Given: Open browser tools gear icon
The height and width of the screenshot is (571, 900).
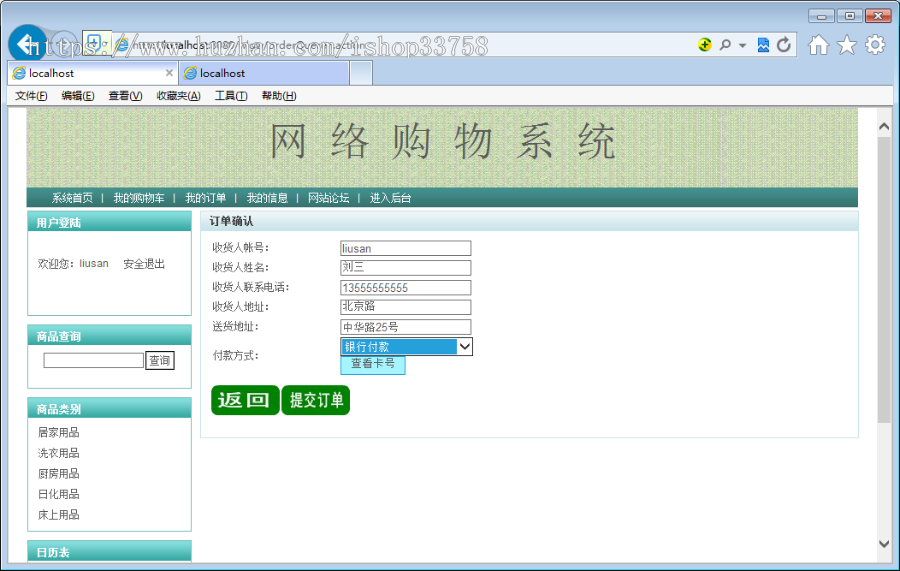Looking at the screenshot, I should (x=875, y=45).
